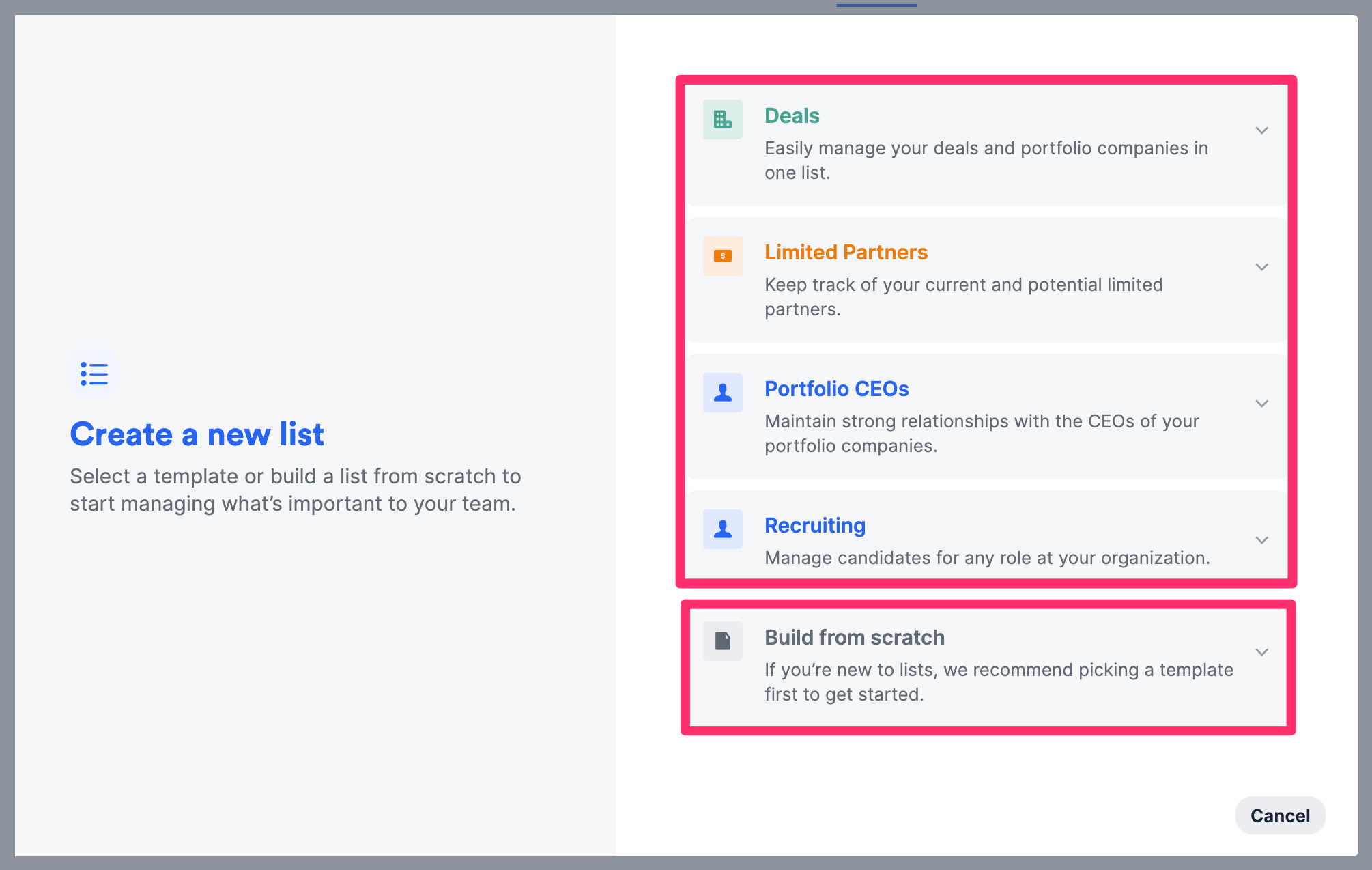Viewport: 1372px width, 870px height.
Task: Expand the Limited Partners chevron
Action: click(1261, 267)
